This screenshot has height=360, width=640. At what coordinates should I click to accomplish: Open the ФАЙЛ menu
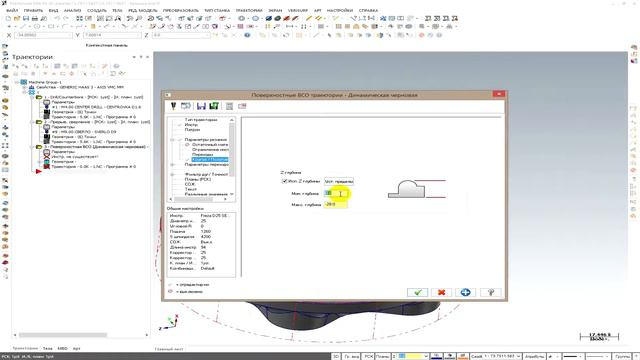click(12, 10)
